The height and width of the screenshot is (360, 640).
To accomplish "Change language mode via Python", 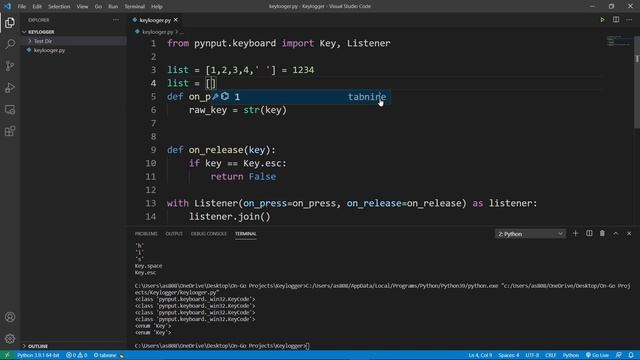I will pyautogui.click(x=571, y=355).
